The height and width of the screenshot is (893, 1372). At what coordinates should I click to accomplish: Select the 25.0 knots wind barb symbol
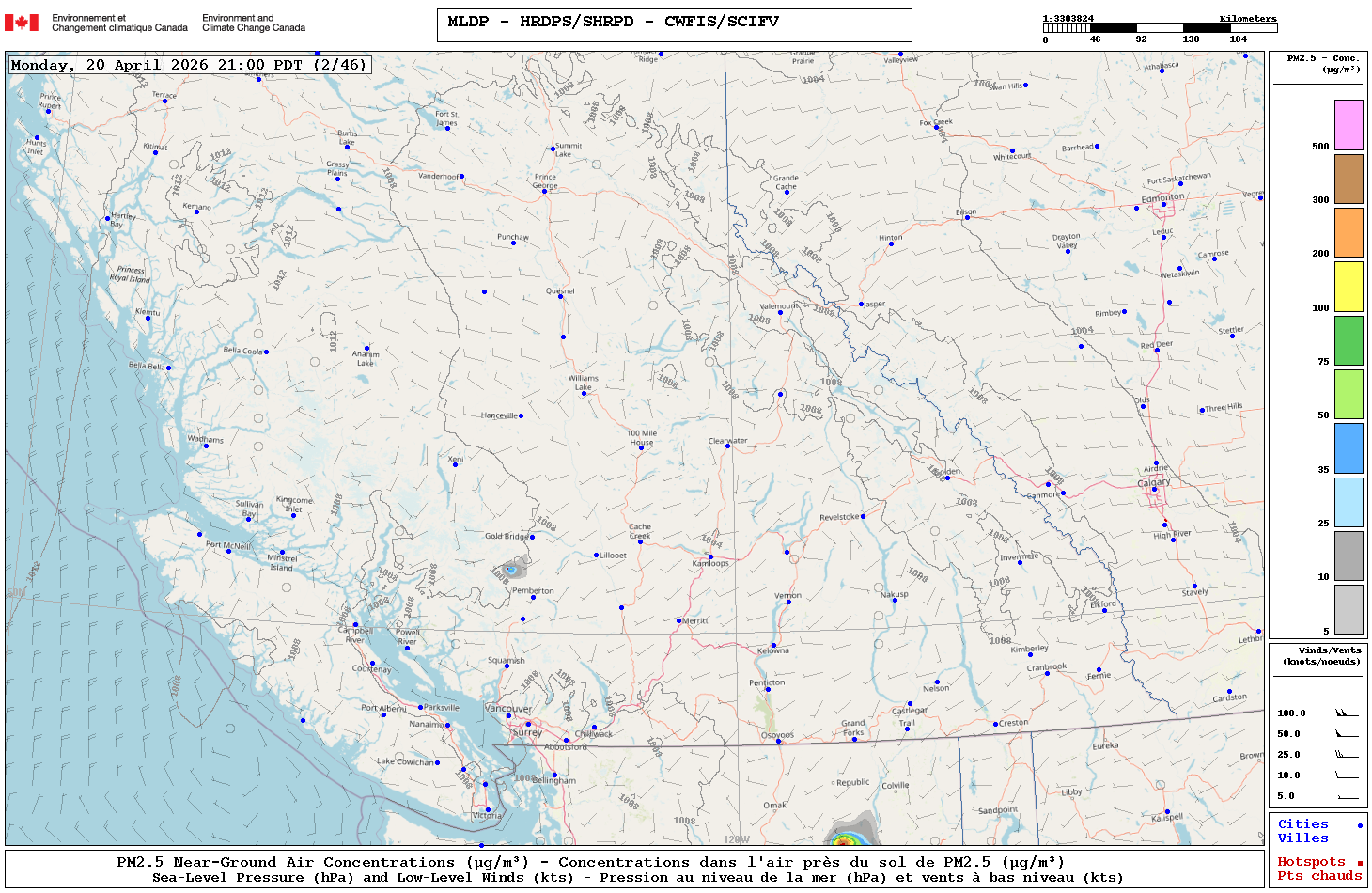point(1347,755)
